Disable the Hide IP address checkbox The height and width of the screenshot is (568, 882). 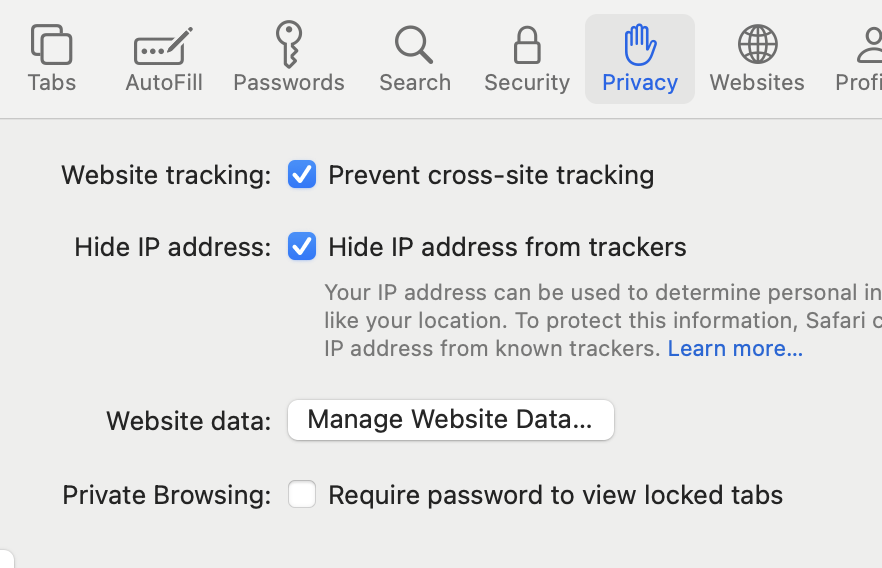click(x=302, y=246)
